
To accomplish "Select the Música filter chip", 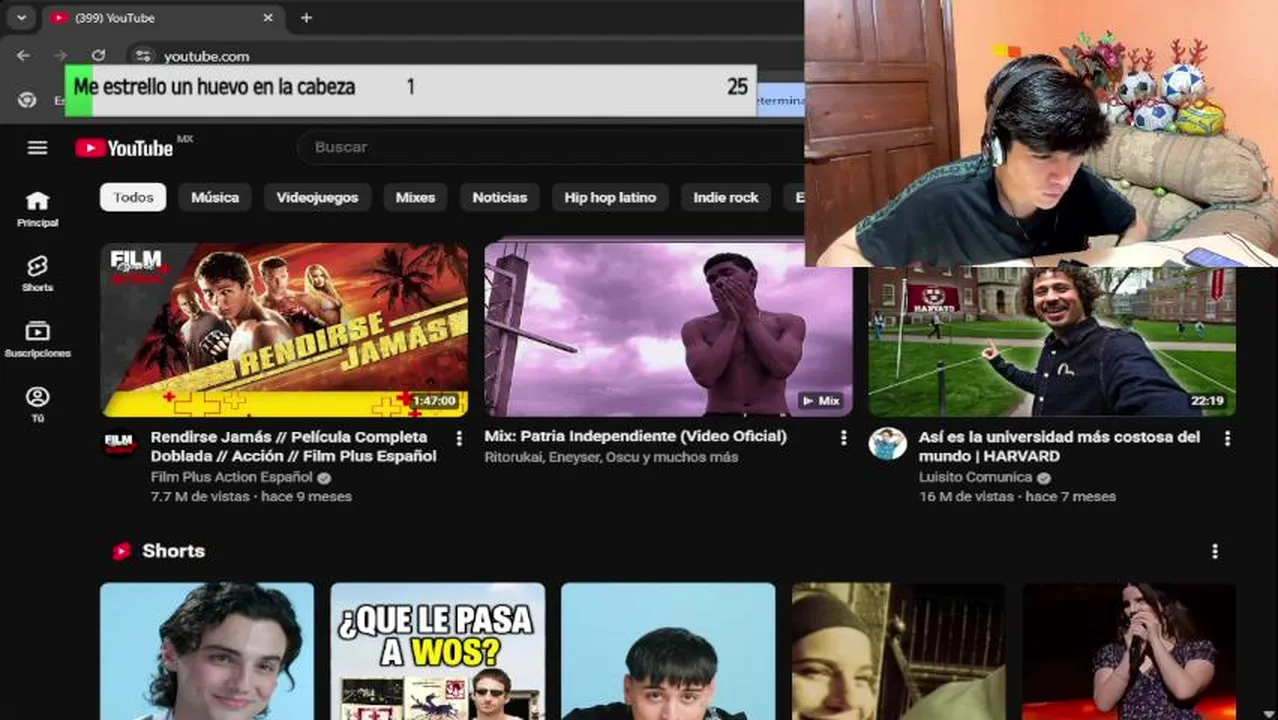I will tap(215, 197).
